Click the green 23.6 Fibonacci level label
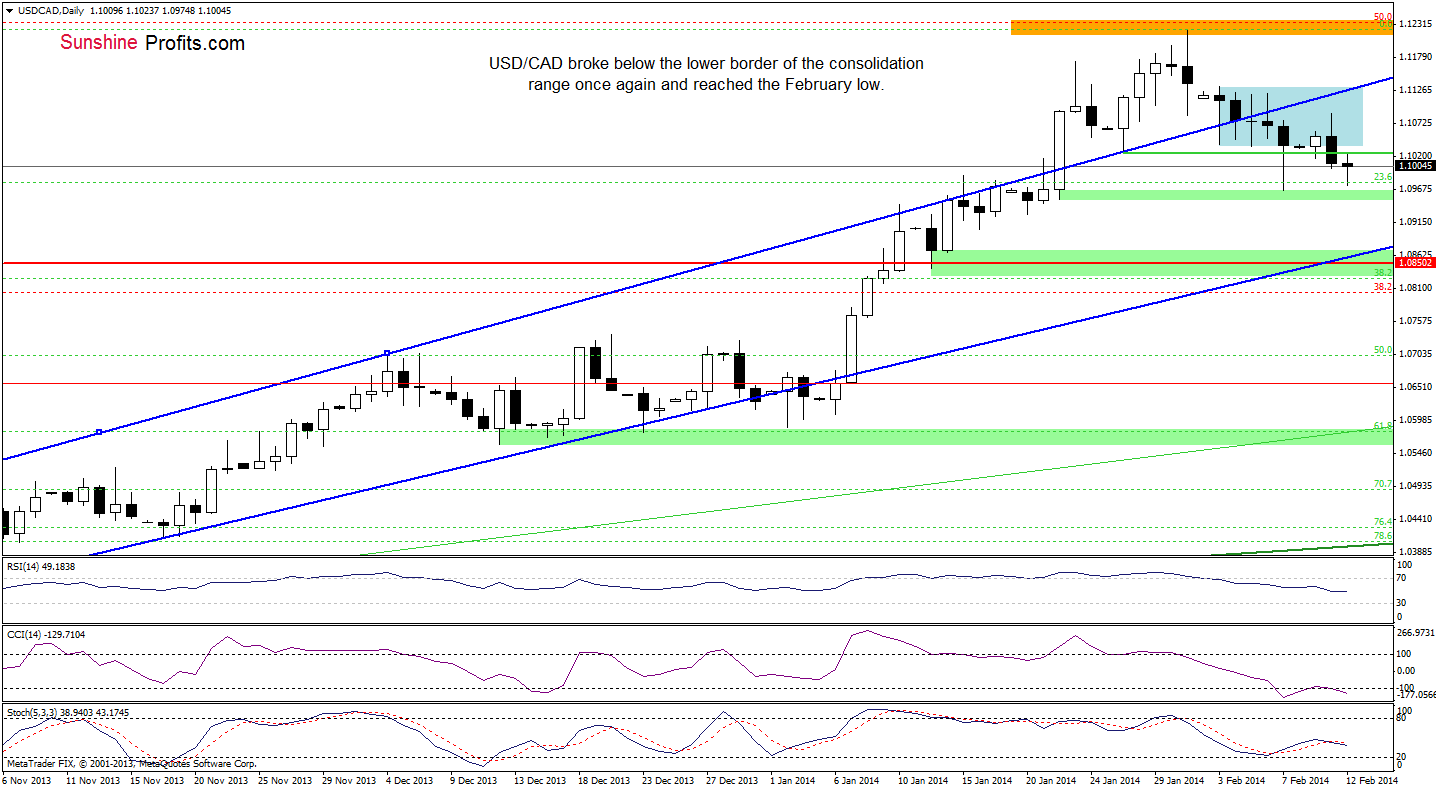 (1383, 177)
